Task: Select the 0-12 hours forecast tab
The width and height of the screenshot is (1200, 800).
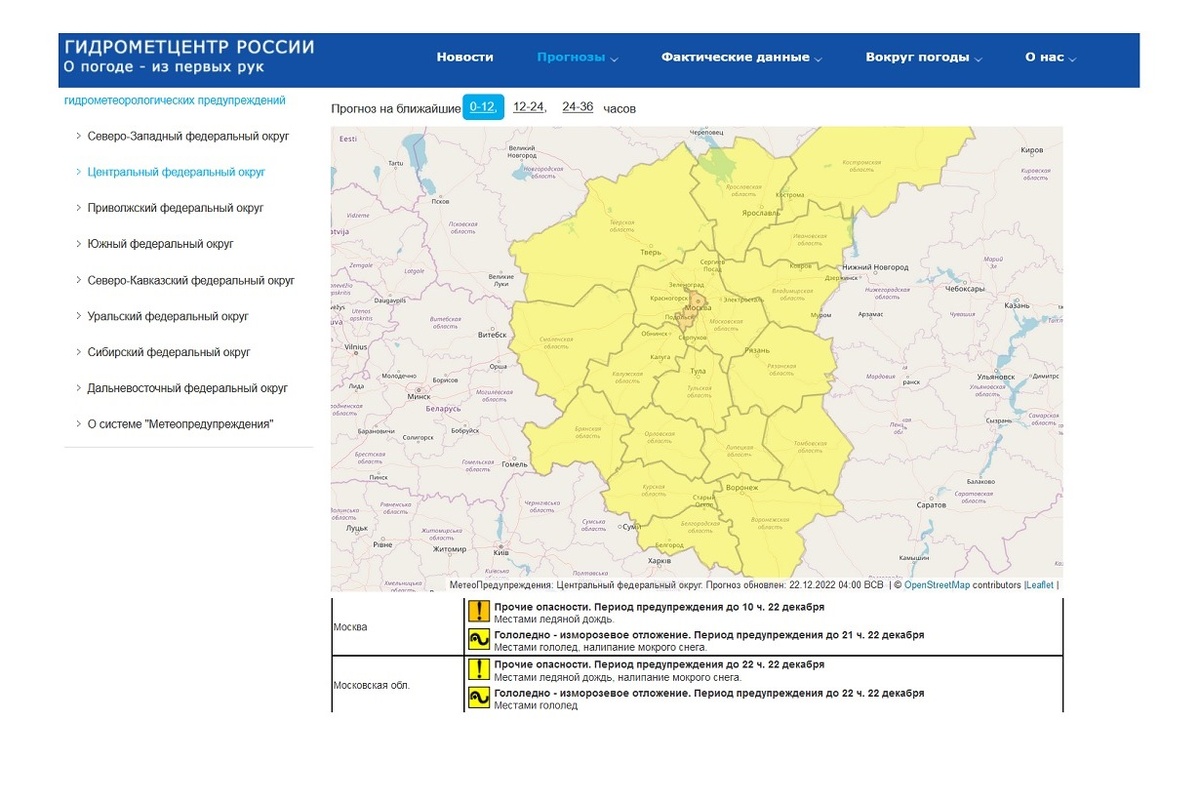Action: click(x=483, y=107)
